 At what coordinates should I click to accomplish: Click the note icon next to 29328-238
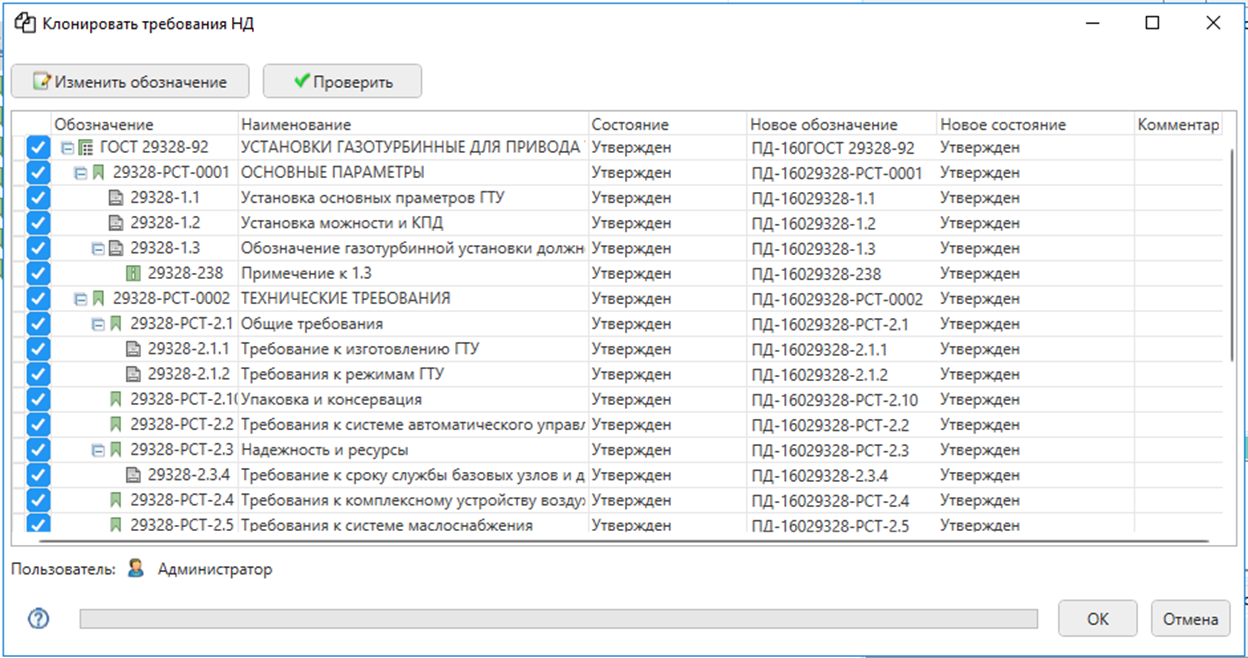click(133, 273)
